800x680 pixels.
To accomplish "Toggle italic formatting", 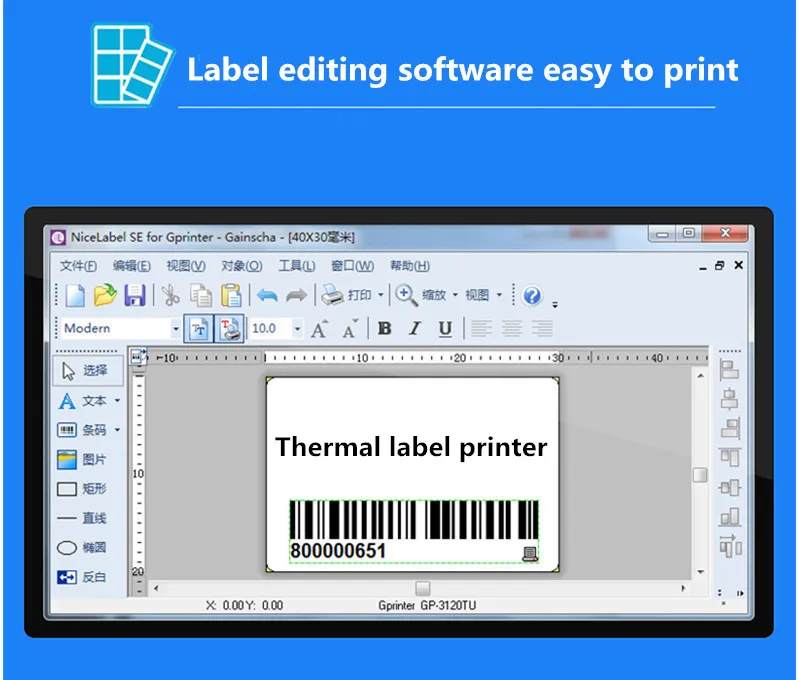I will pyautogui.click(x=415, y=329).
